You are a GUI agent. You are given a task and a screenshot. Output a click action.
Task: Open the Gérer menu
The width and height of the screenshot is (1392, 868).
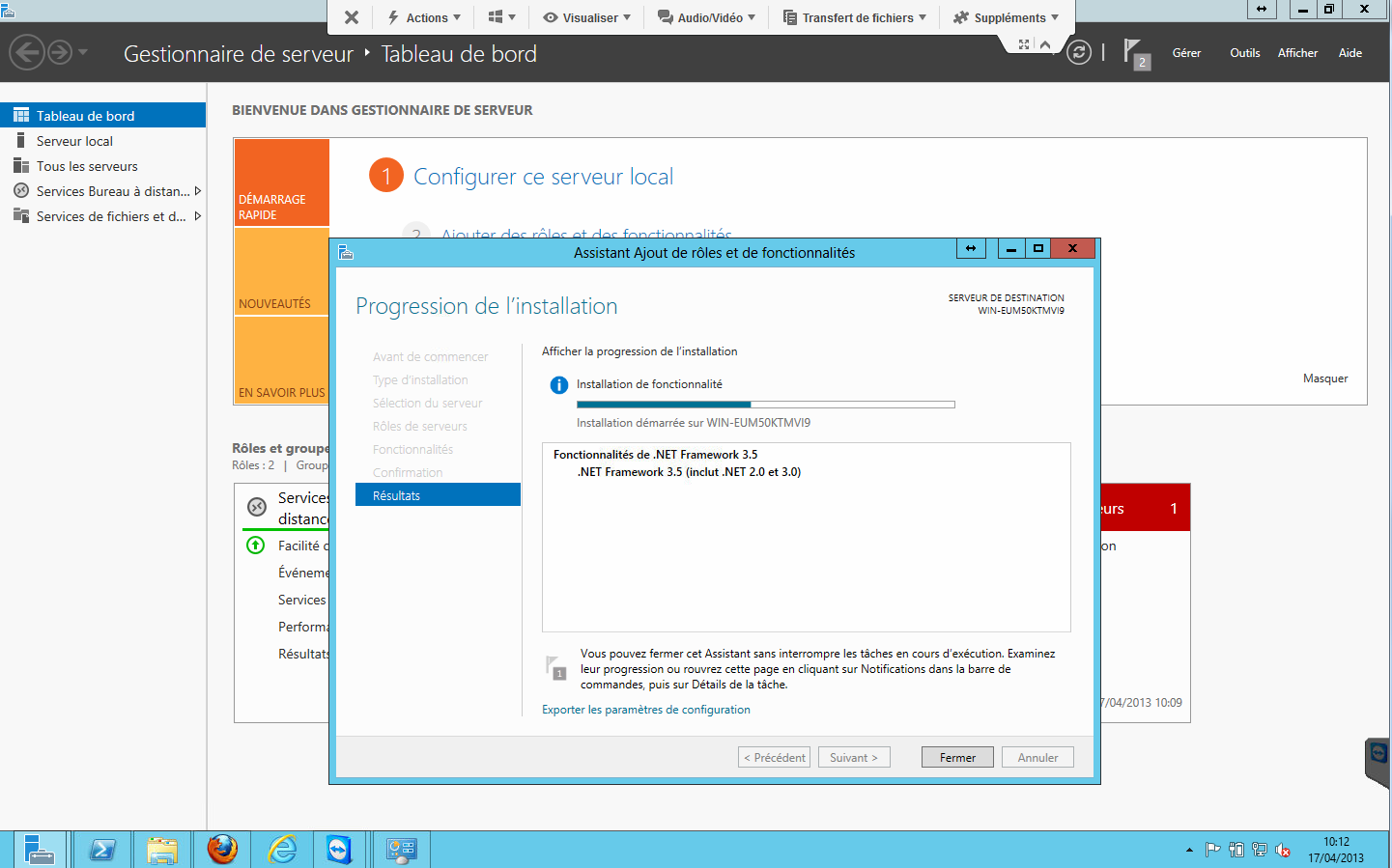[x=1186, y=53]
